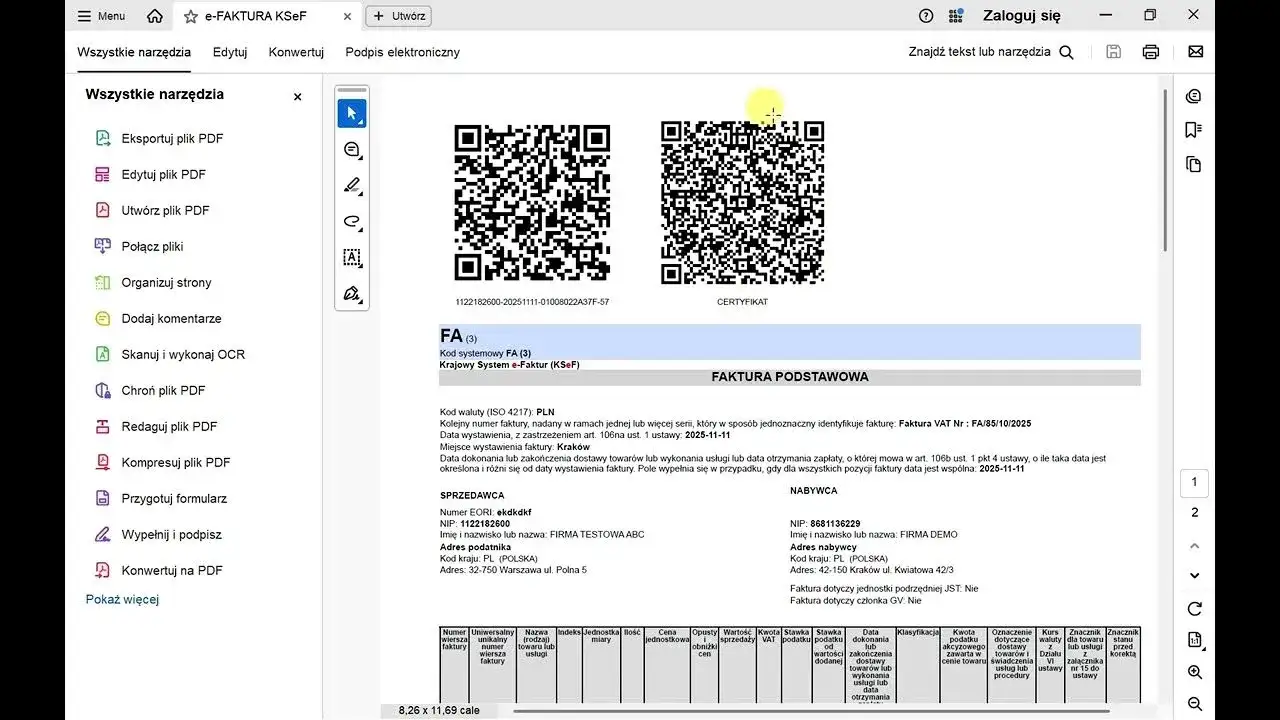The image size is (1280, 720).
Task: Click the Znajdź tekst lub narzędzia search
Action: coord(991,52)
